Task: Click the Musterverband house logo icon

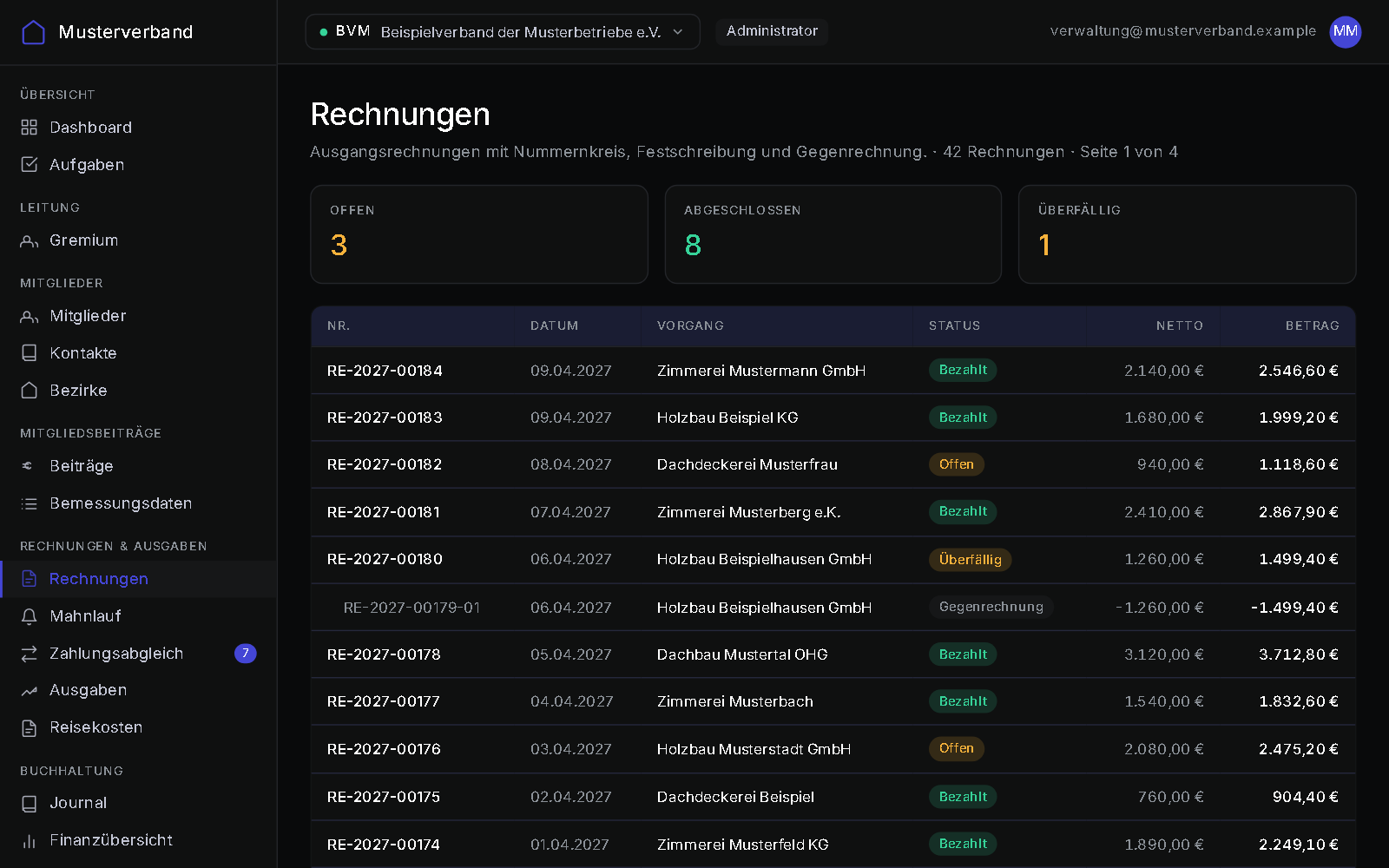Action: (x=33, y=32)
